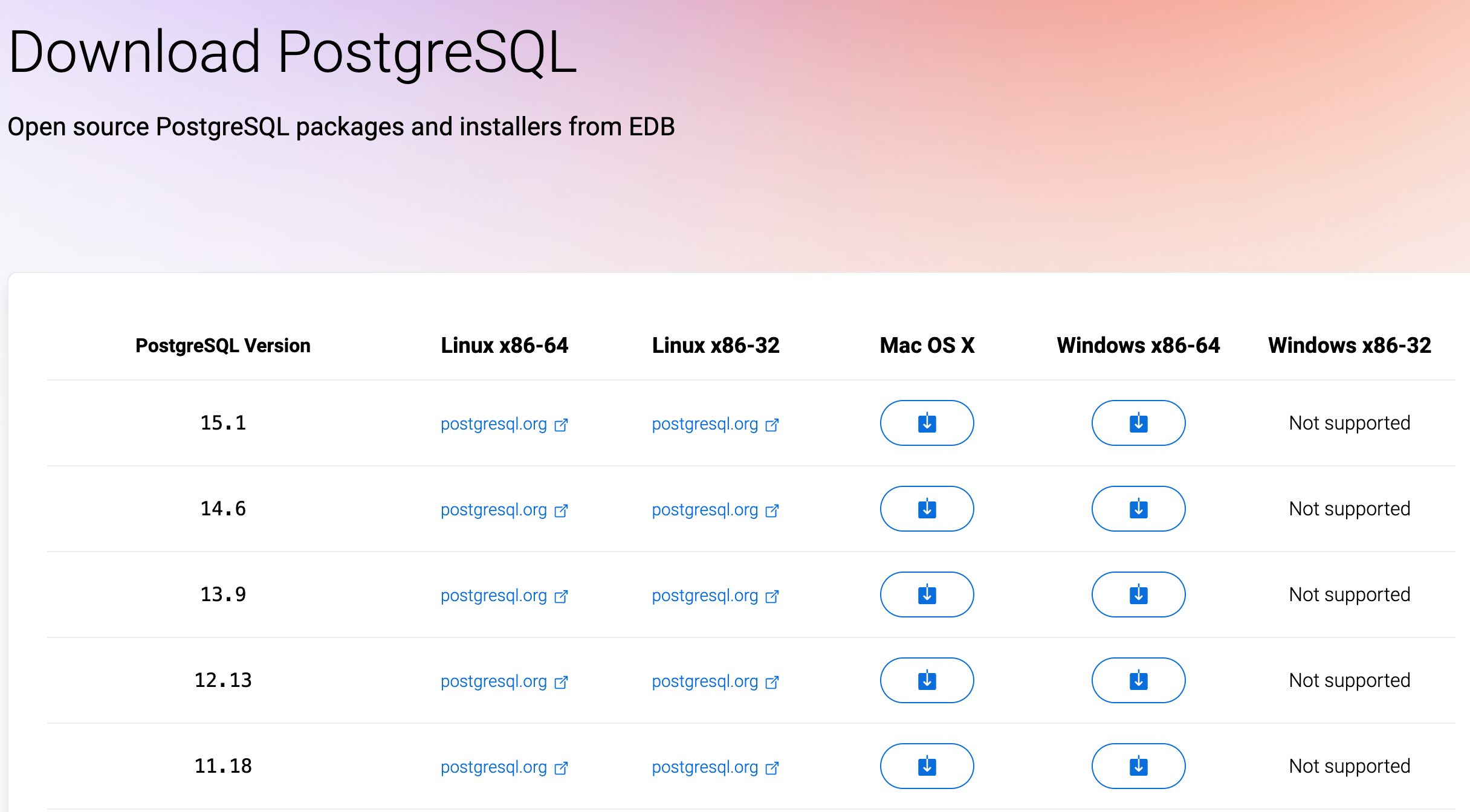Image resolution: width=1470 pixels, height=812 pixels.
Task: Click the Mac OS X column header
Action: [927, 346]
